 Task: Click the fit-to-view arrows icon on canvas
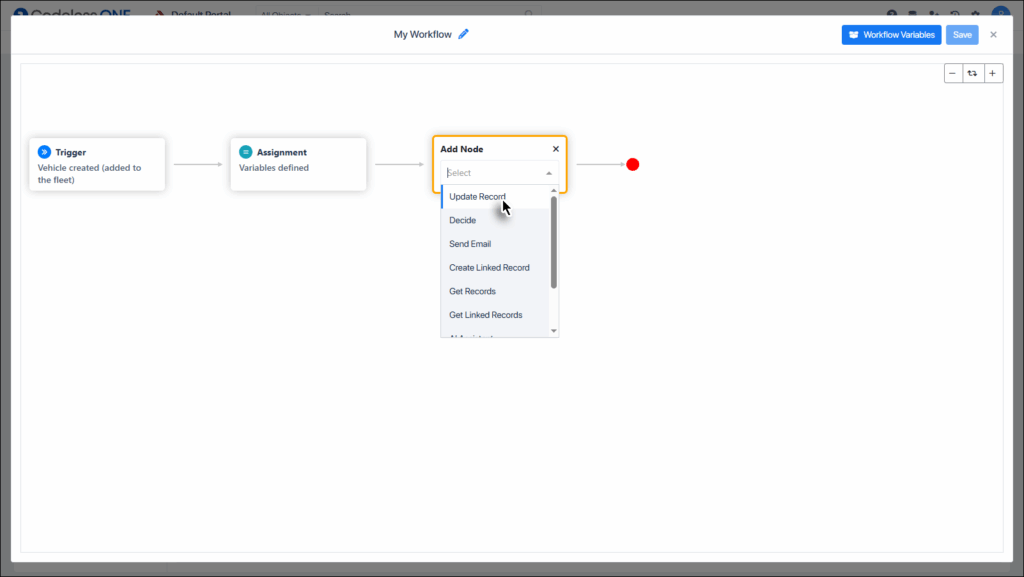pos(972,72)
